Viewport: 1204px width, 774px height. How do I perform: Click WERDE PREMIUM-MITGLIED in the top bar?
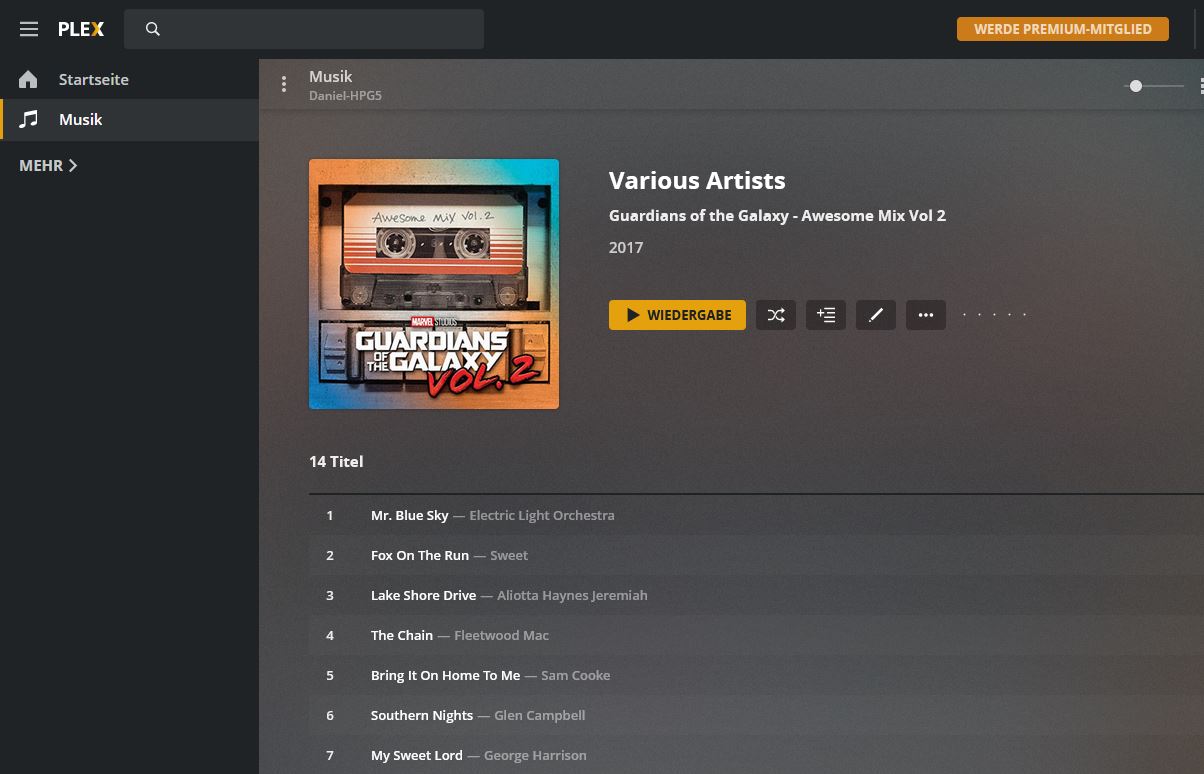pyautogui.click(x=1062, y=29)
